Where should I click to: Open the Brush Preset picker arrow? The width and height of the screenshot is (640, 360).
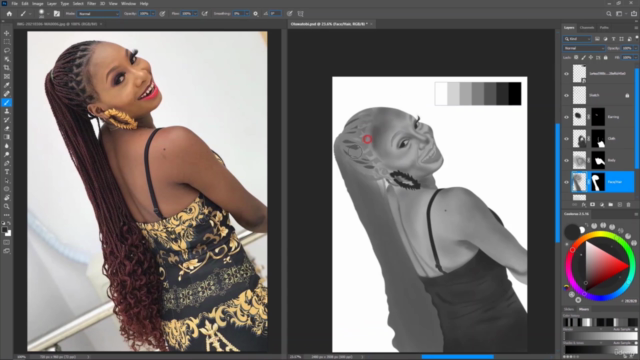(48, 13)
